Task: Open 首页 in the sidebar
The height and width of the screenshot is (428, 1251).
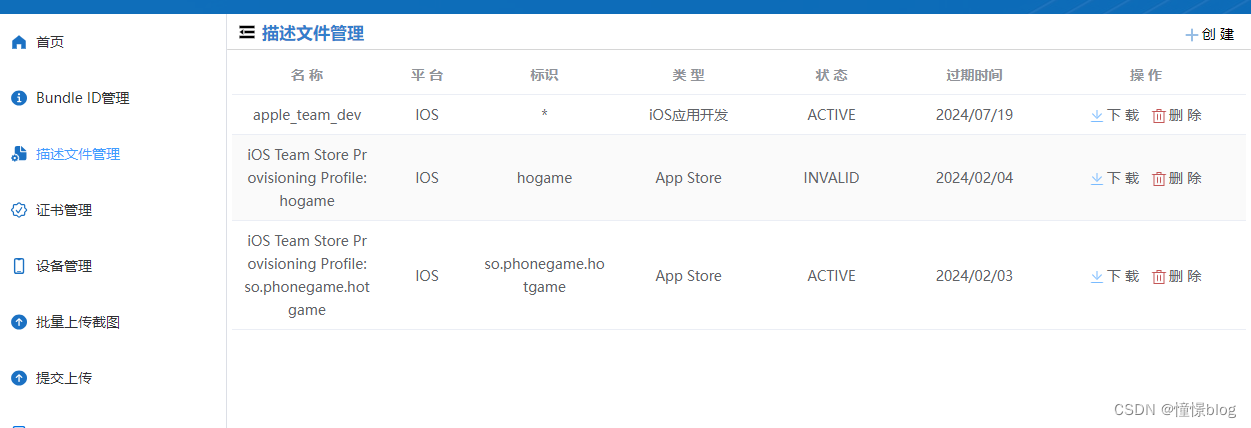Action: coord(50,42)
